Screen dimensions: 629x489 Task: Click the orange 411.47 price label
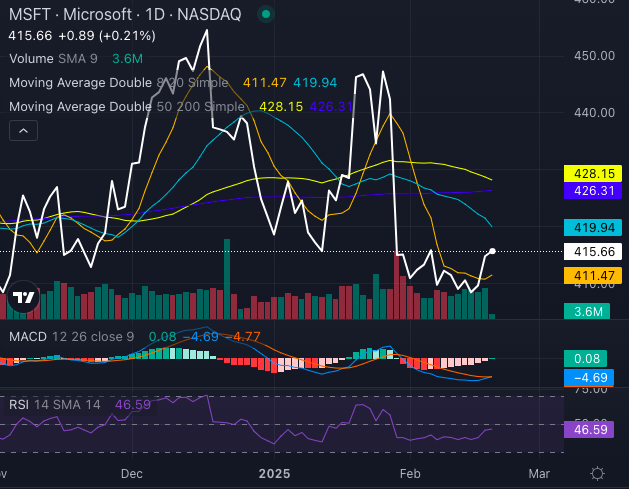click(x=592, y=275)
